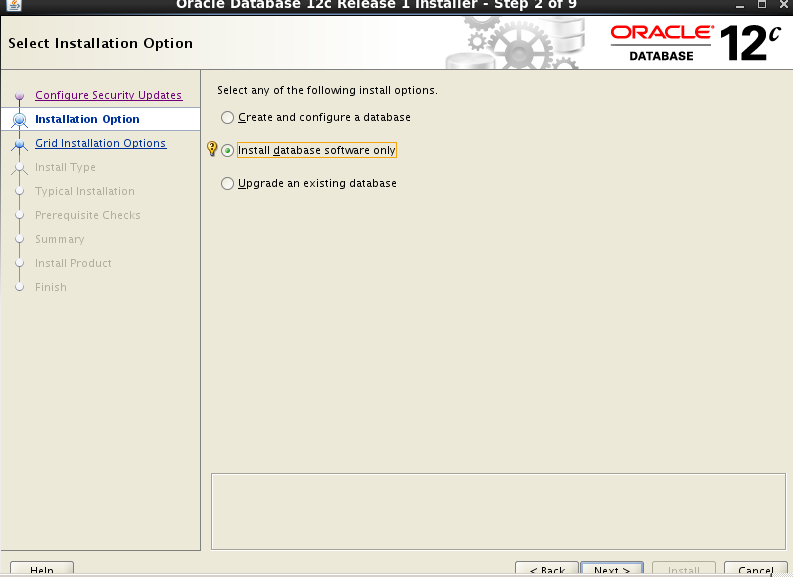The height and width of the screenshot is (577, 793).
Task: Click 'Select any of the following install options' text
Action: pos(327,91)
